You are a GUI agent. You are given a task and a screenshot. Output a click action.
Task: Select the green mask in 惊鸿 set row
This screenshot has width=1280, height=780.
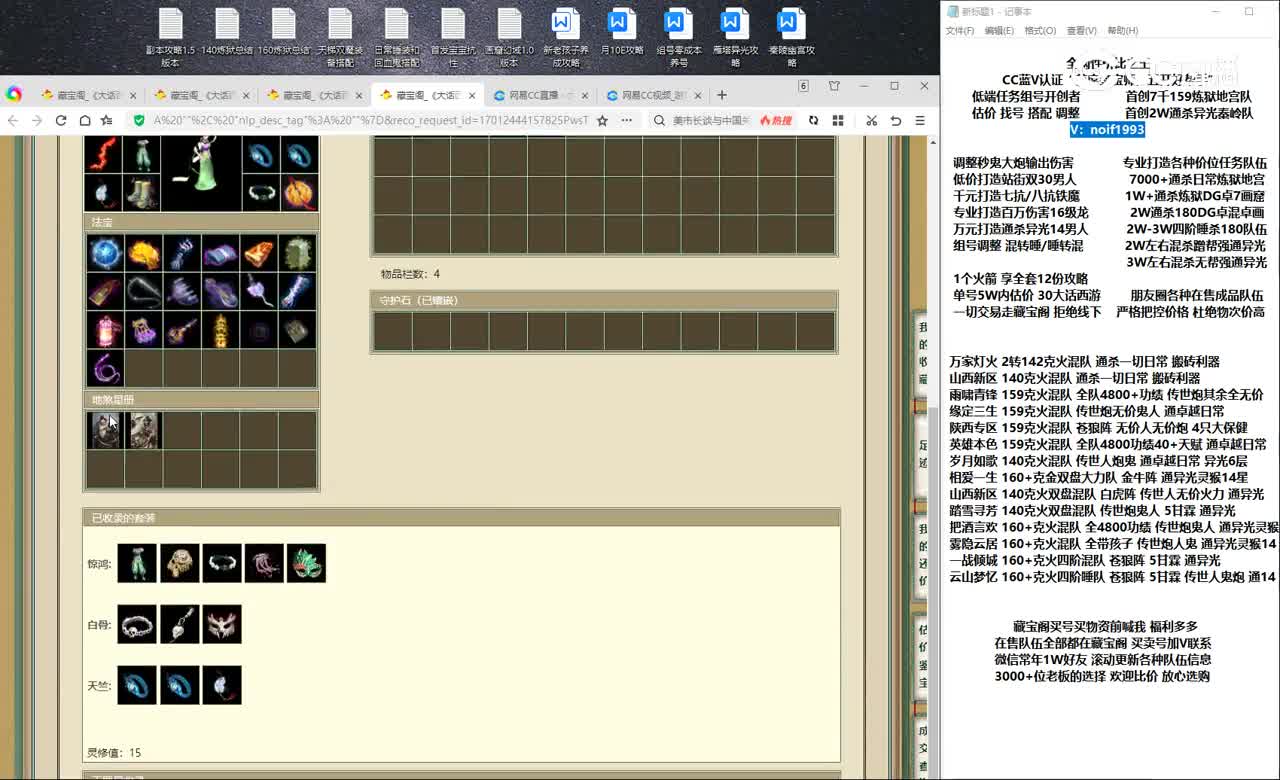click(306, 563)
